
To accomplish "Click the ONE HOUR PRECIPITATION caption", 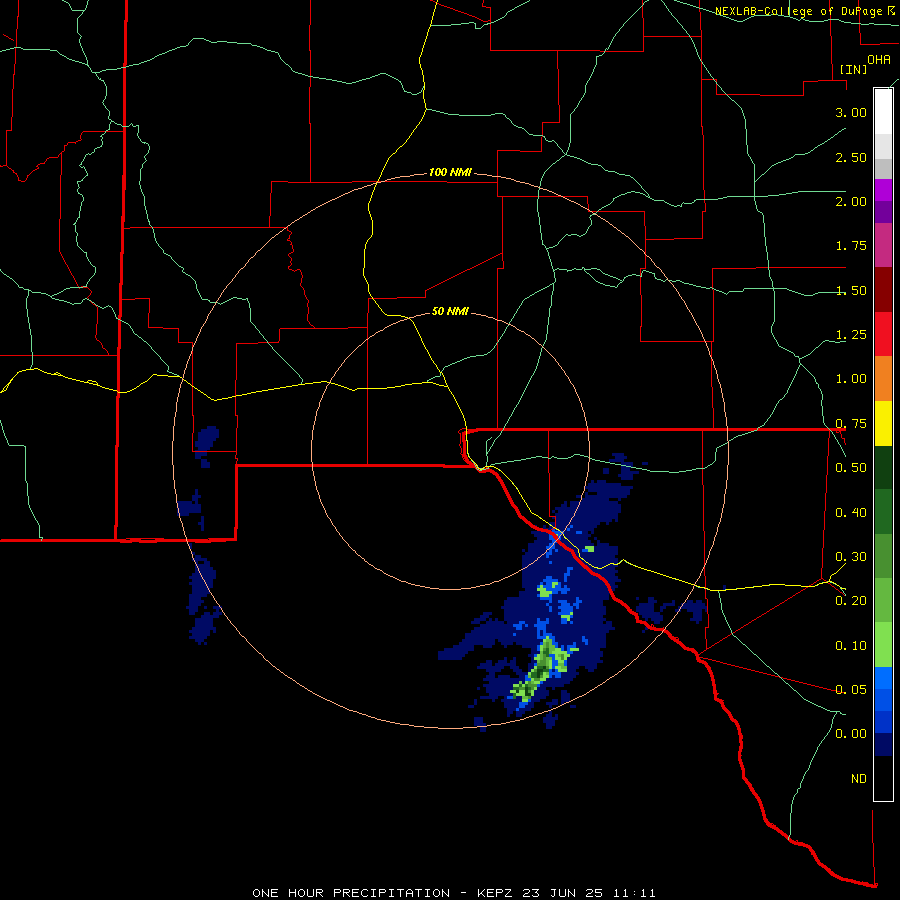I will tap(454, 893).
